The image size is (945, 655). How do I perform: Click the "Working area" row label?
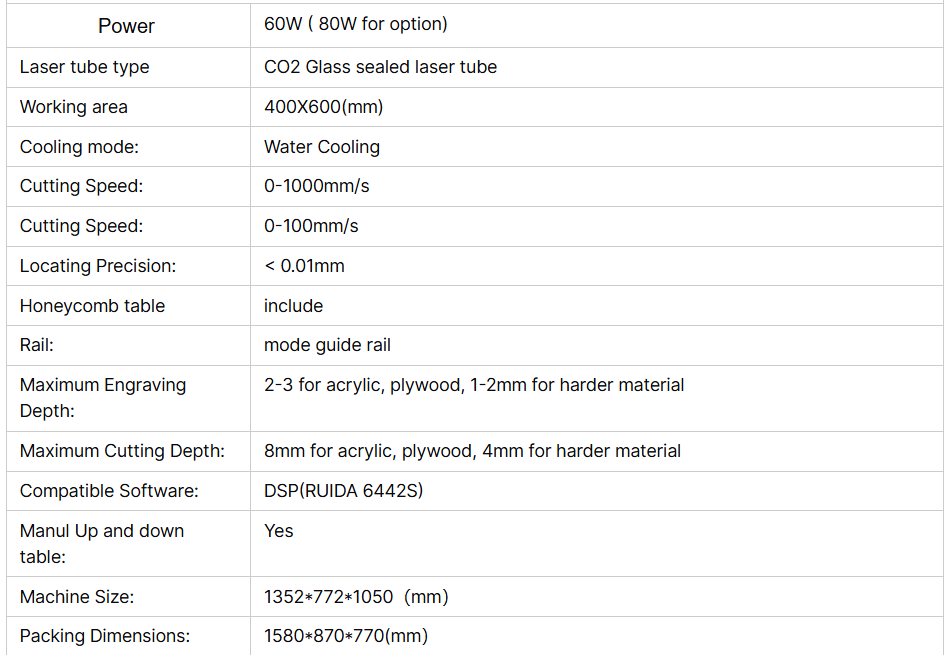pyautogui.click(x=74, y=107)
